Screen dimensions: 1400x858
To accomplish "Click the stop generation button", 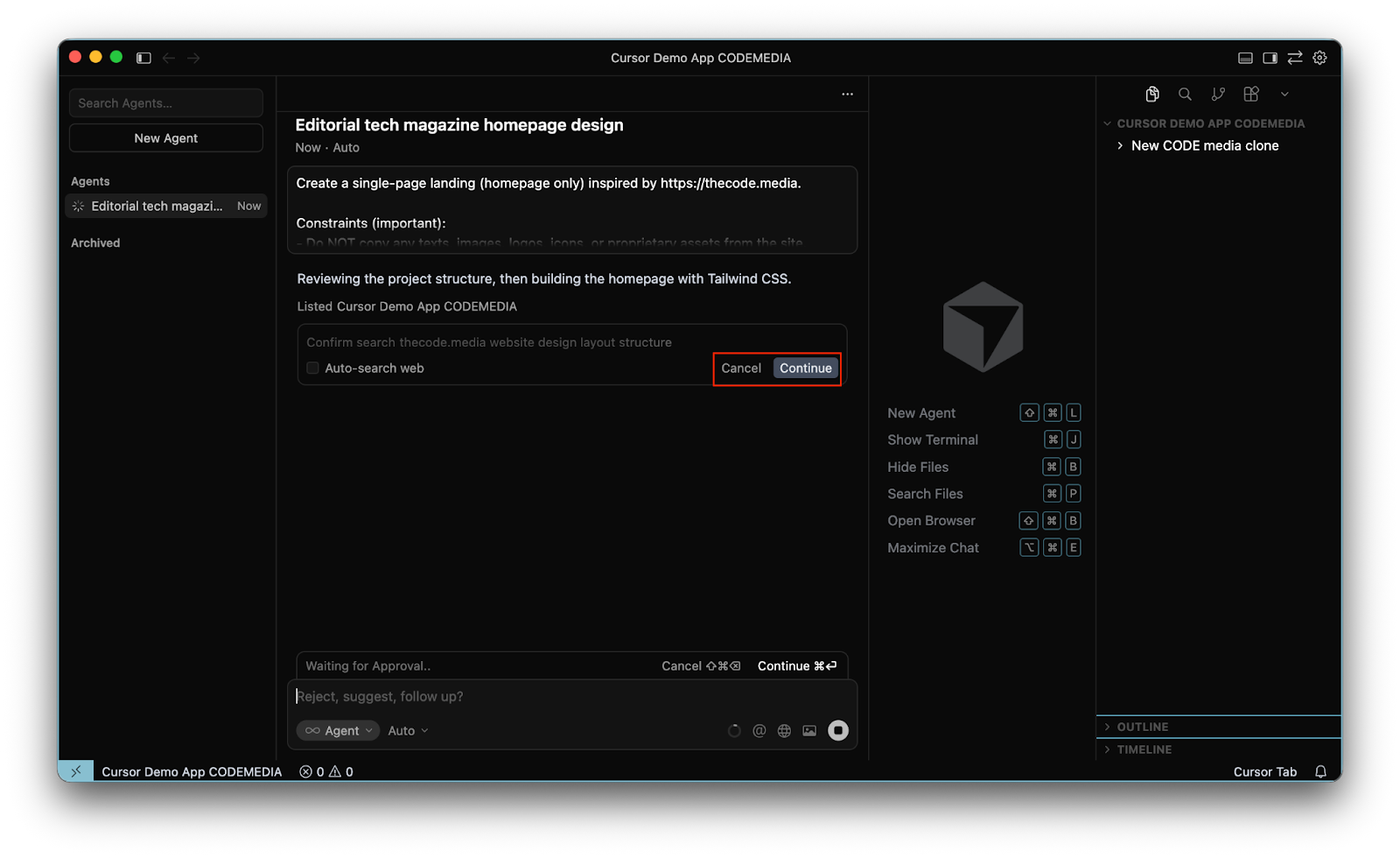I will (837, 730).
